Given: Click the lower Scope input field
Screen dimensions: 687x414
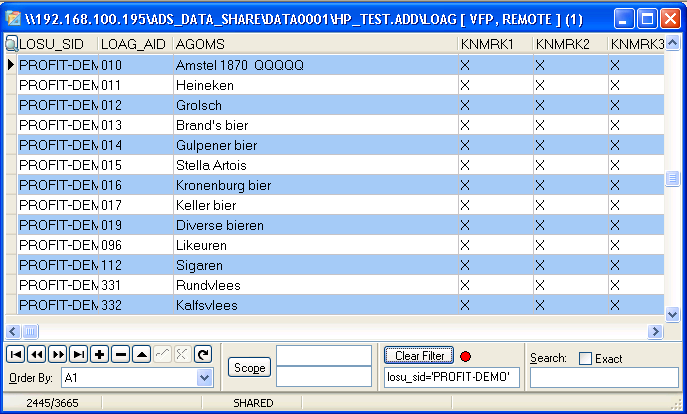Looking at the screenshot, I should (x=324, y=376).
